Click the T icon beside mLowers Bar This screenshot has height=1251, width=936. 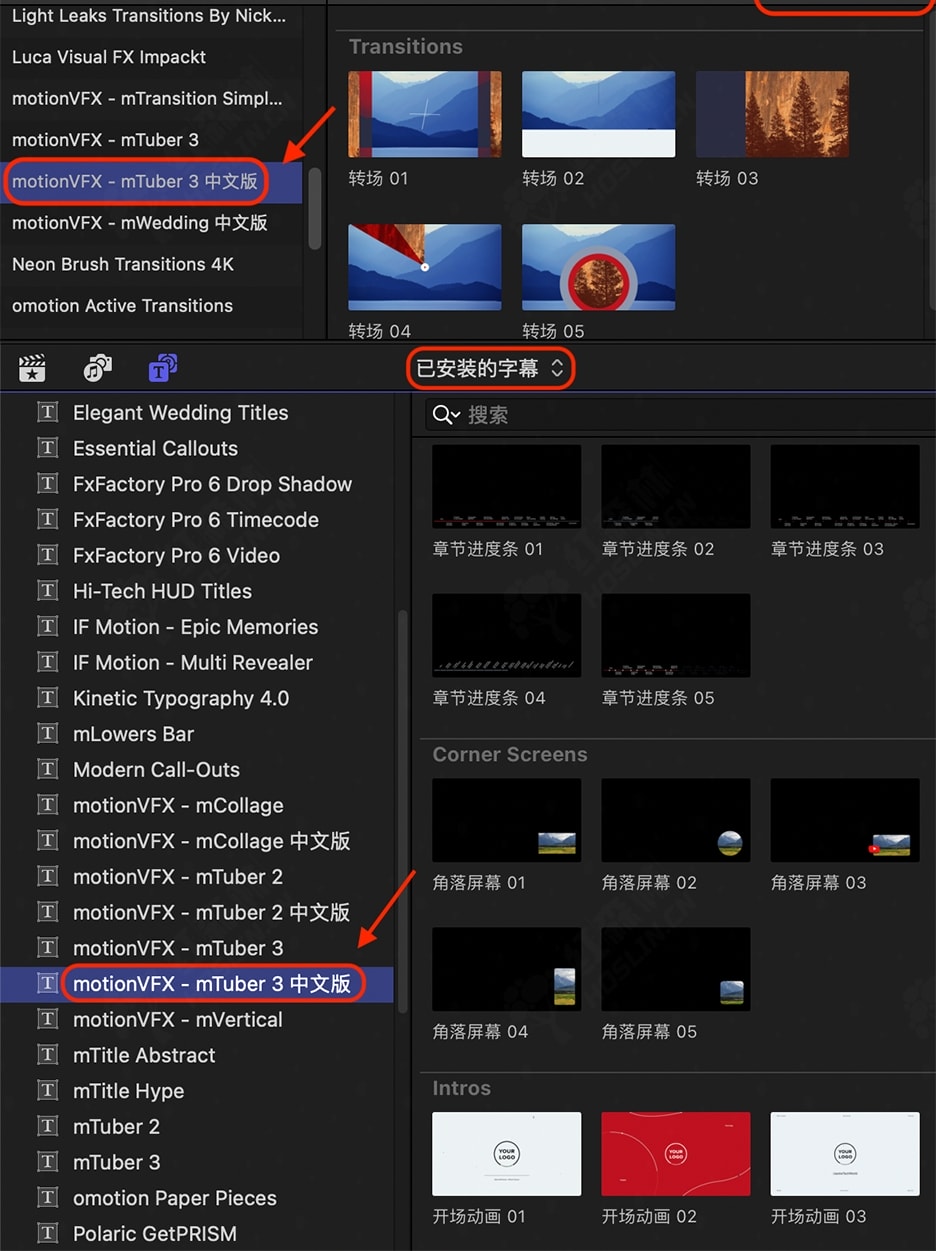[47, 734]
